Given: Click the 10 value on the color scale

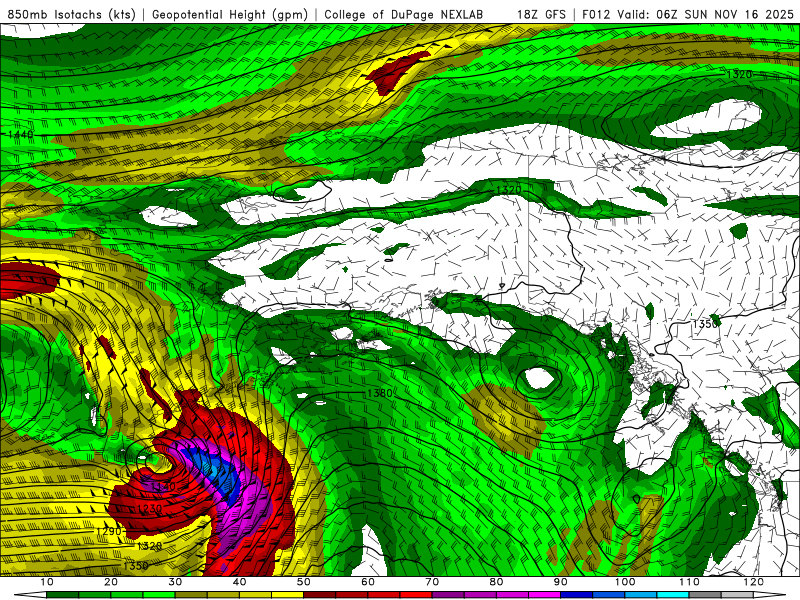Looking at the screenshot, I should click(x=46, y=582).
